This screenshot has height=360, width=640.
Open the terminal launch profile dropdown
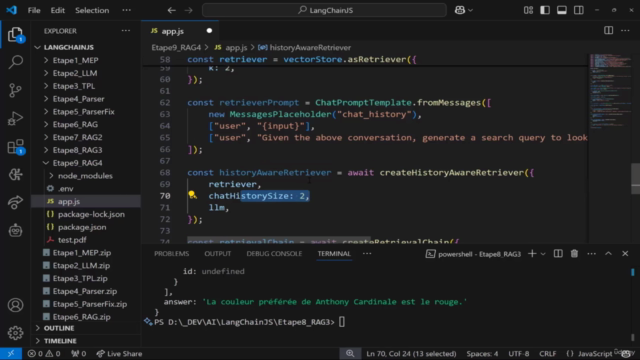pos(543,254)
